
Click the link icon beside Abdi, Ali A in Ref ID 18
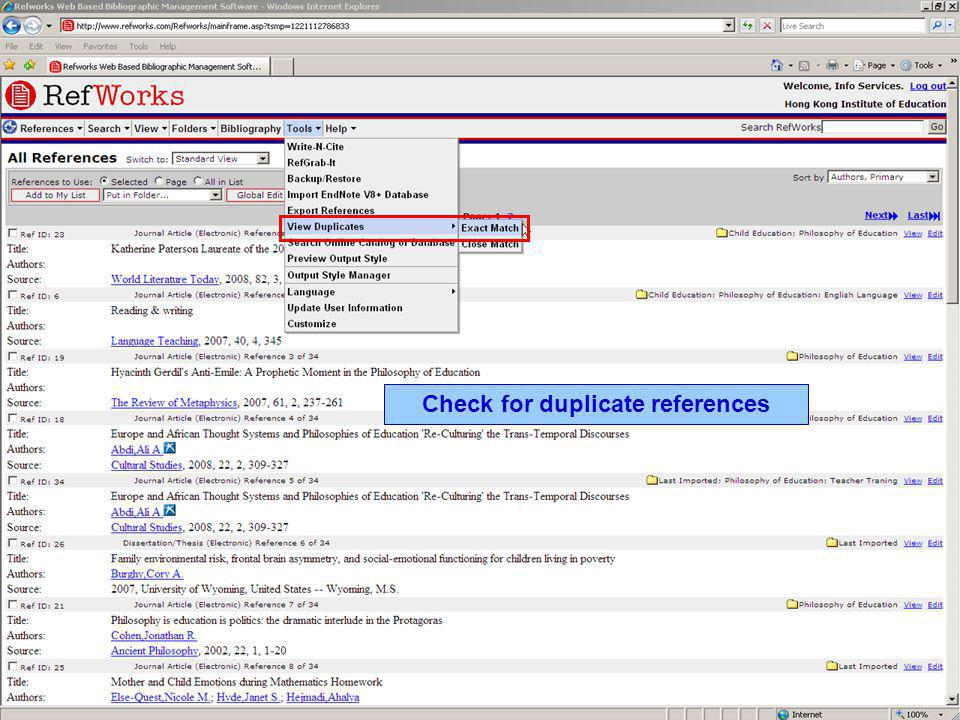click(x=170, y=449)
